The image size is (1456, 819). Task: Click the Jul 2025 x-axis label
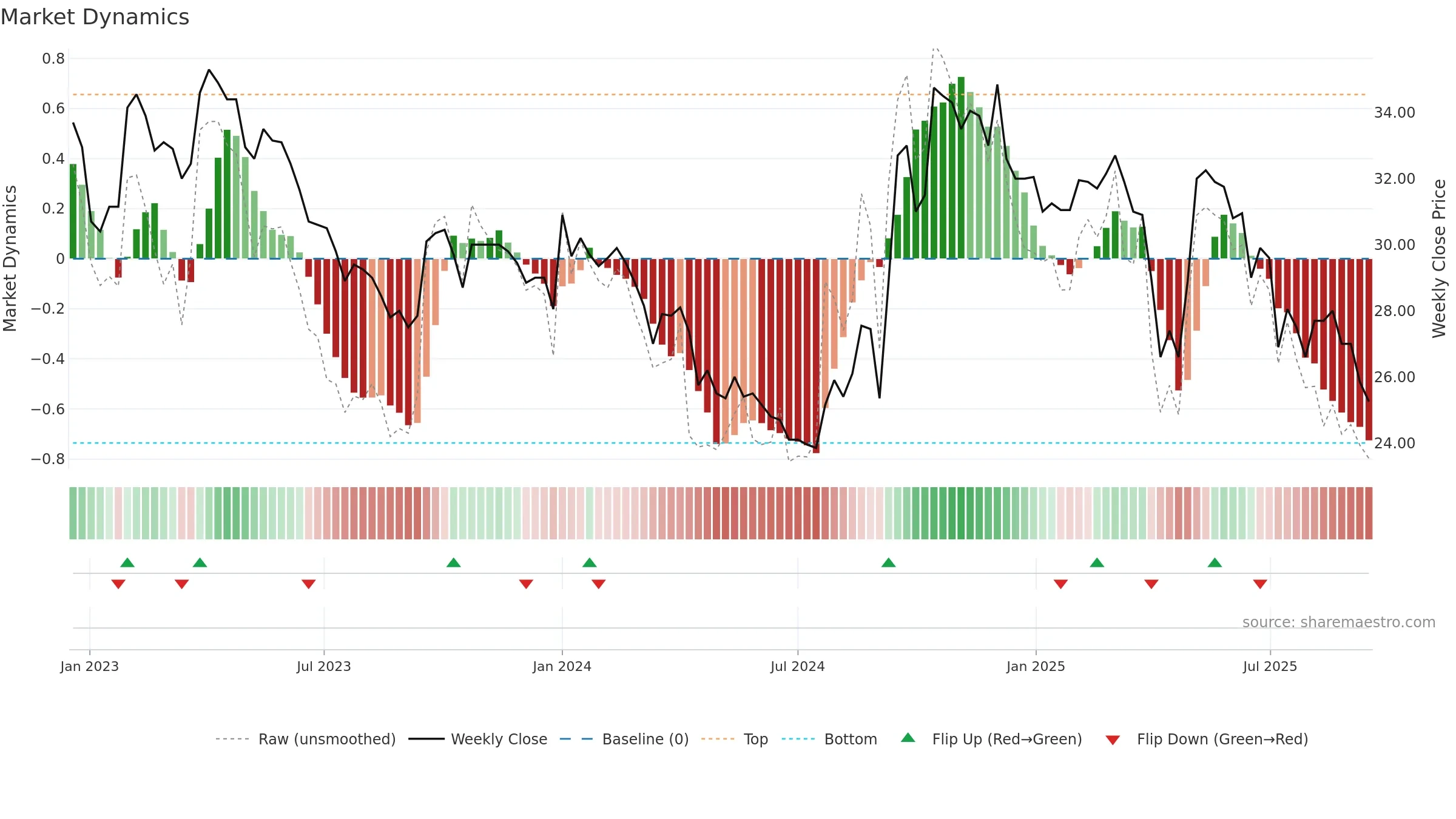1270,666
